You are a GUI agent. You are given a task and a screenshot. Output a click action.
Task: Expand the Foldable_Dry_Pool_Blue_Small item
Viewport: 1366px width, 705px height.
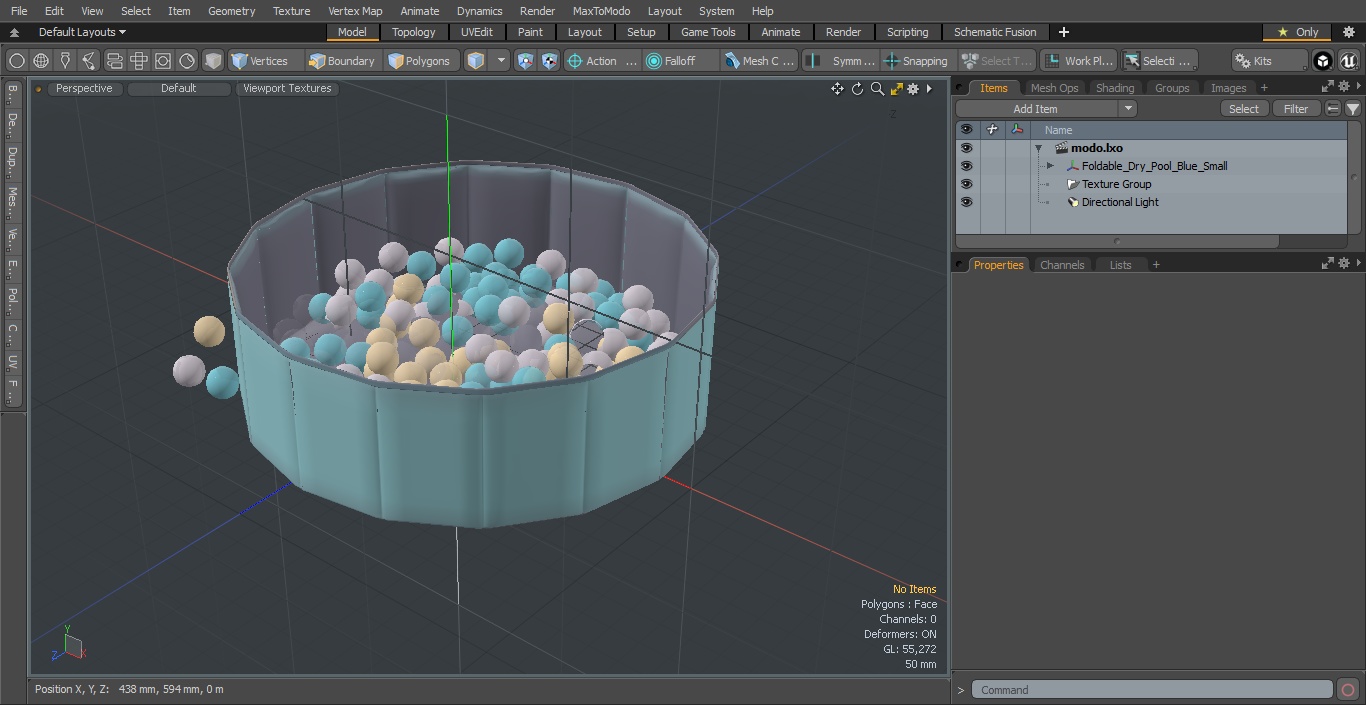[1050, 166]
